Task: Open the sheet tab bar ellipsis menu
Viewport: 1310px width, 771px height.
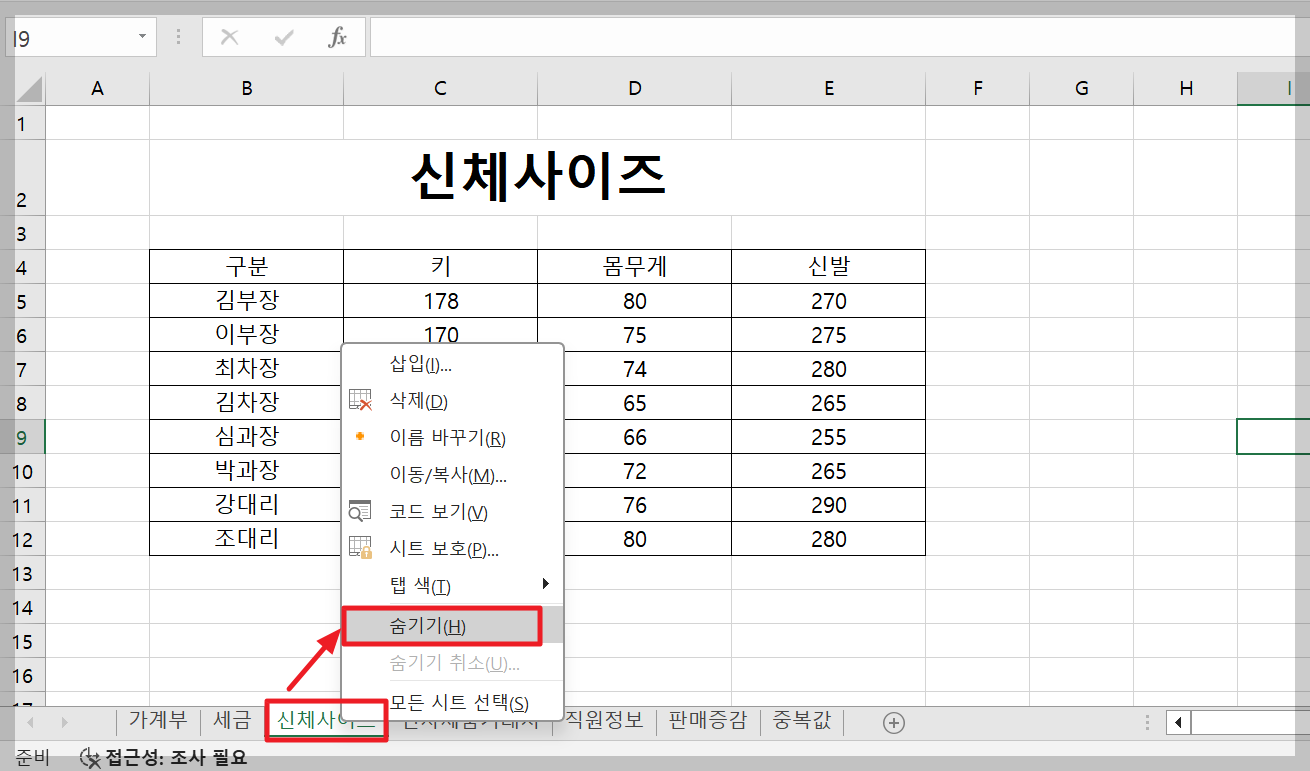Action: (1145, 721)
